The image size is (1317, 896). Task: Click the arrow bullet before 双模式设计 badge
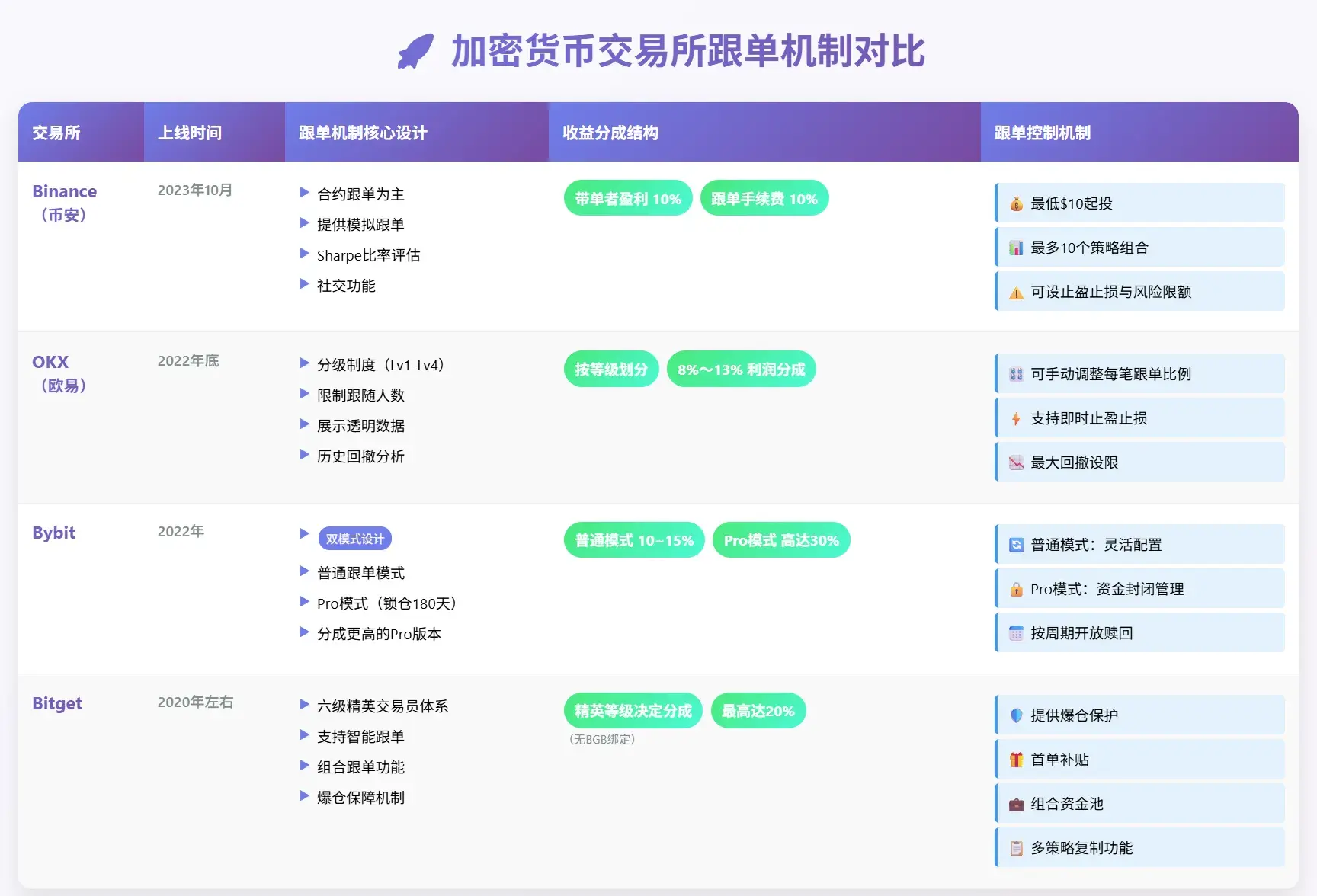[304, 534]
